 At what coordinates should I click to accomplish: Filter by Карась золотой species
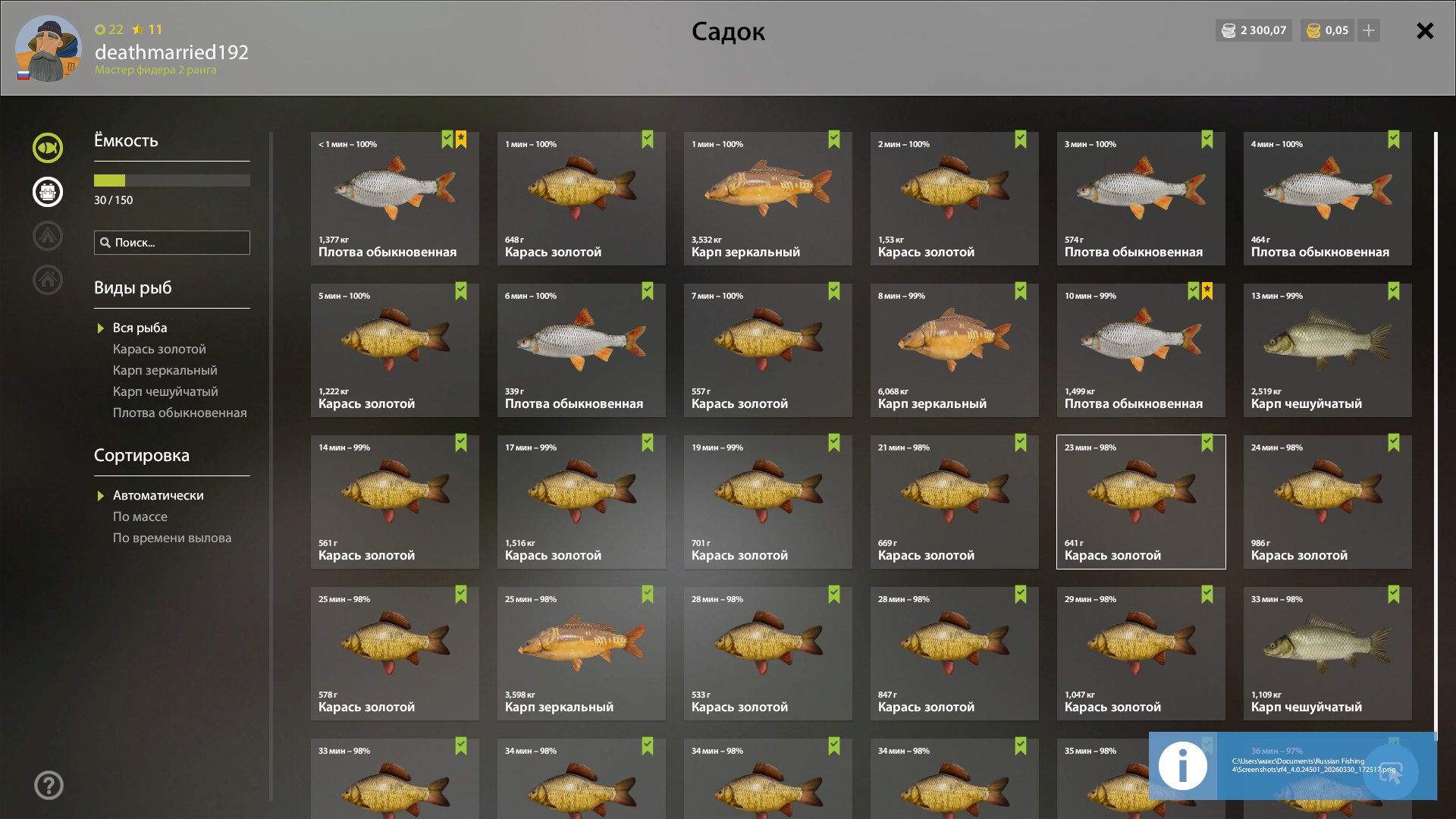159,349
